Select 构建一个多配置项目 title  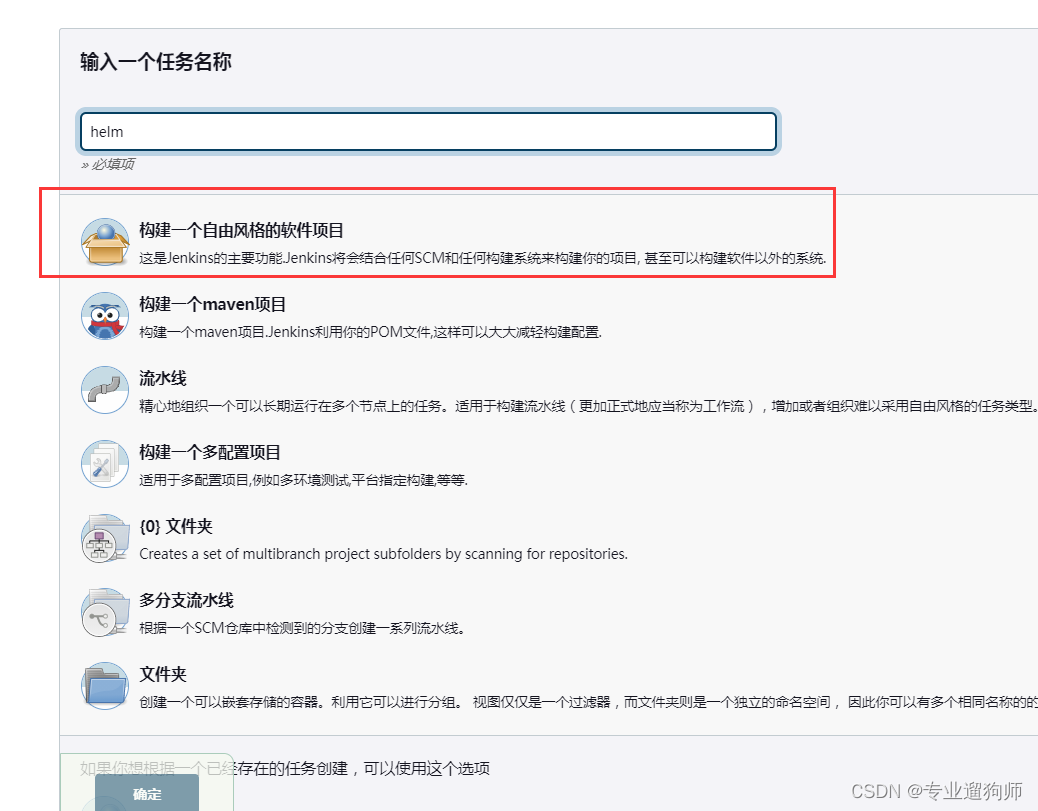click(210, 453)
